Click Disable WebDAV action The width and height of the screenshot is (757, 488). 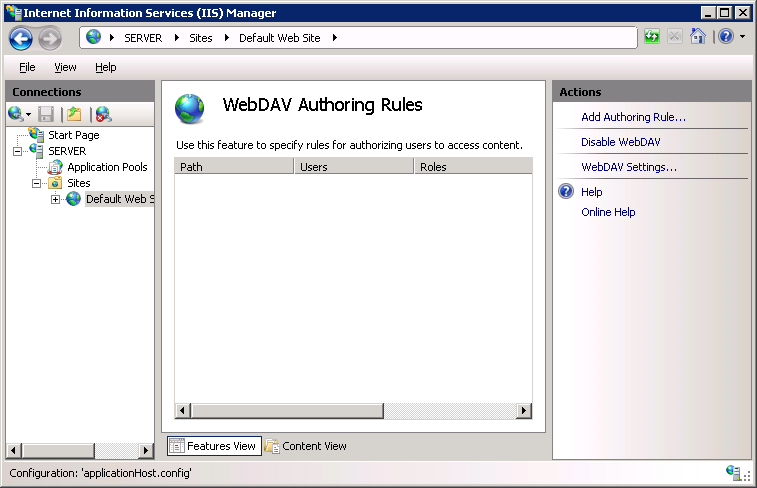(x=620, y=142)
